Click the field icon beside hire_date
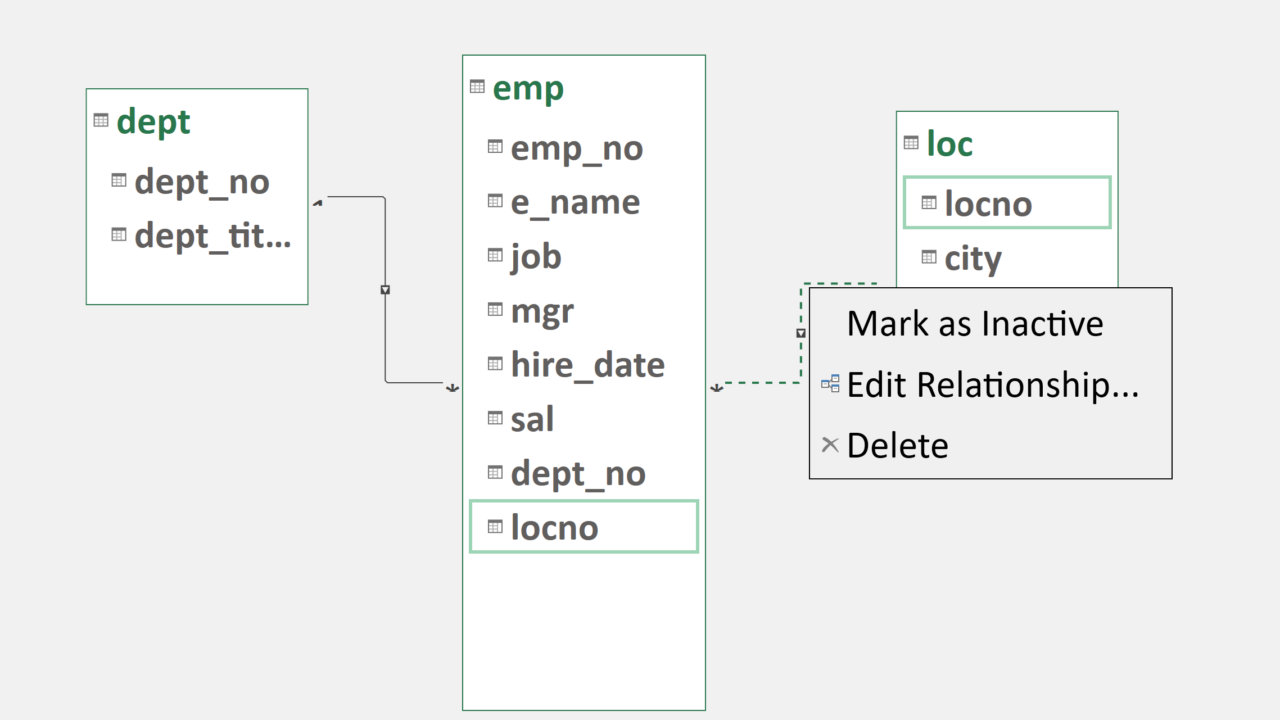This screenshot has height=720, width=1280. point(495,364)
